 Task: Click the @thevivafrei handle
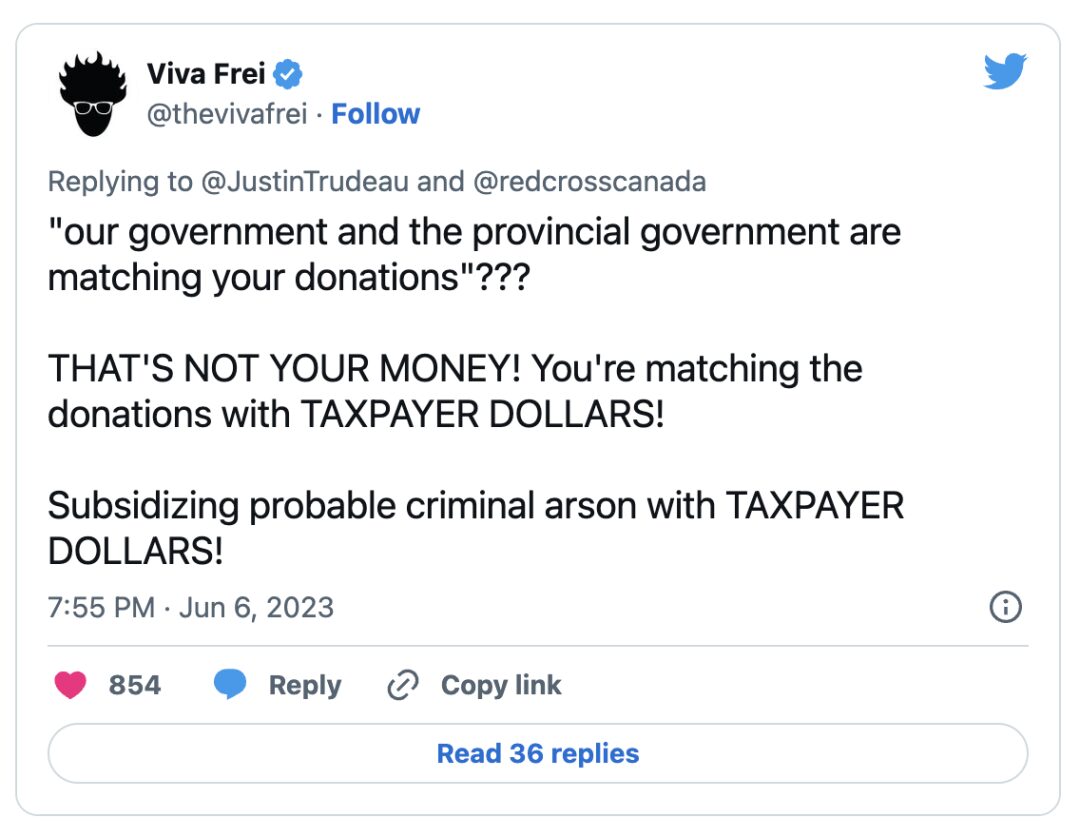(x=227, y=114)
